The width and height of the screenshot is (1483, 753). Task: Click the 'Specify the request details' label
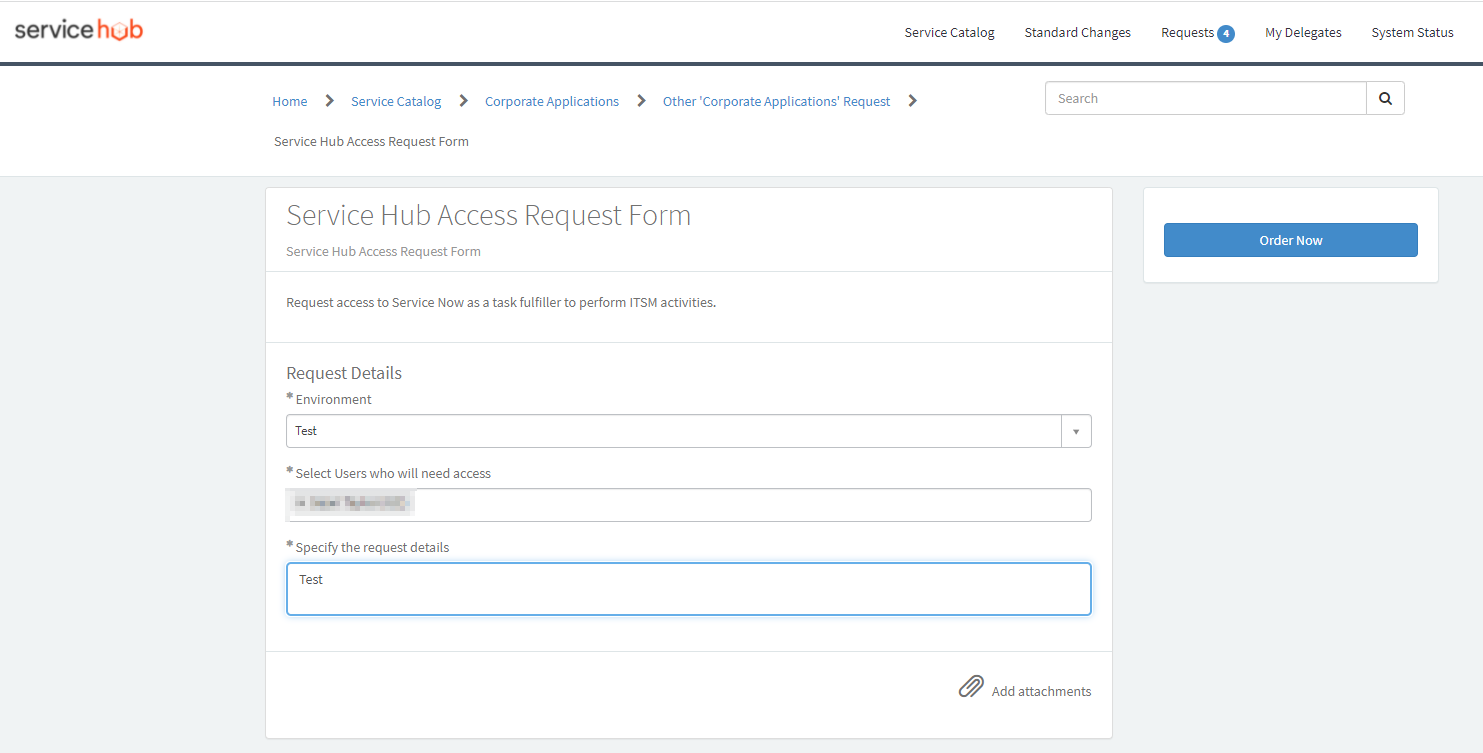372,547
